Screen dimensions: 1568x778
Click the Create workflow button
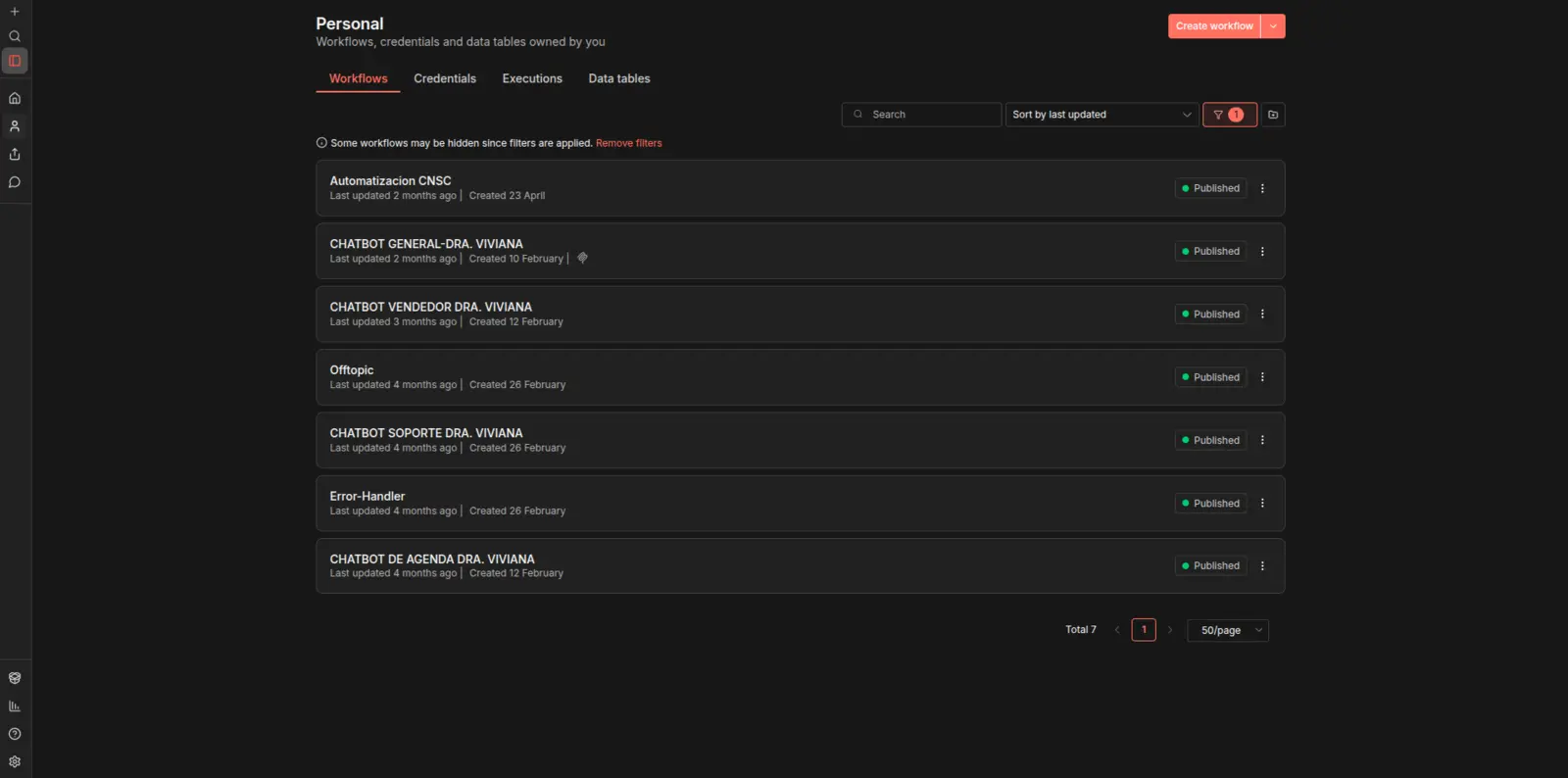tap(1214, 26)
